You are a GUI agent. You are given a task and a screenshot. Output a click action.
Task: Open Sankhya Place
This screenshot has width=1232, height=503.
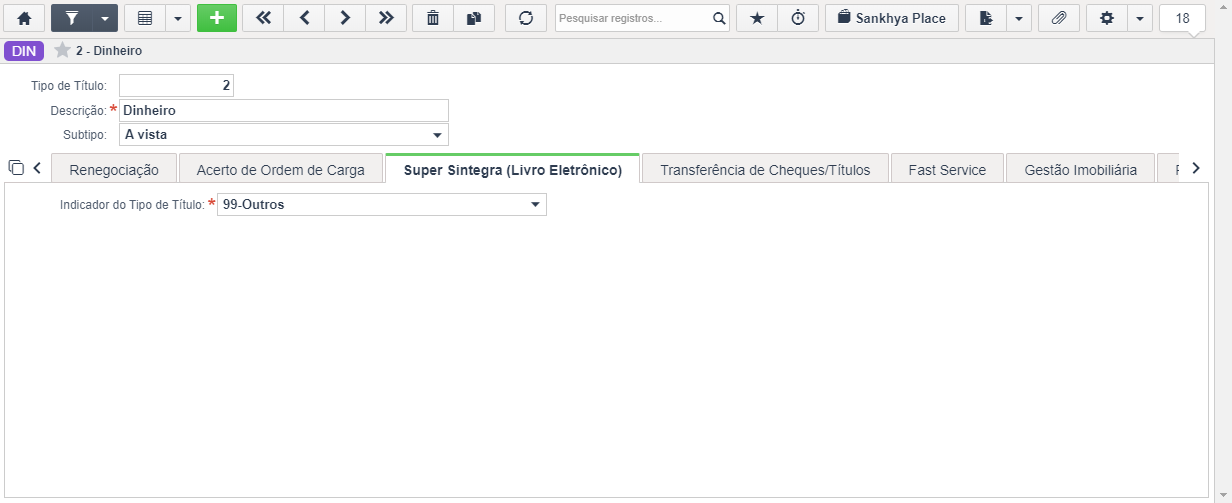tap(892, 18)
